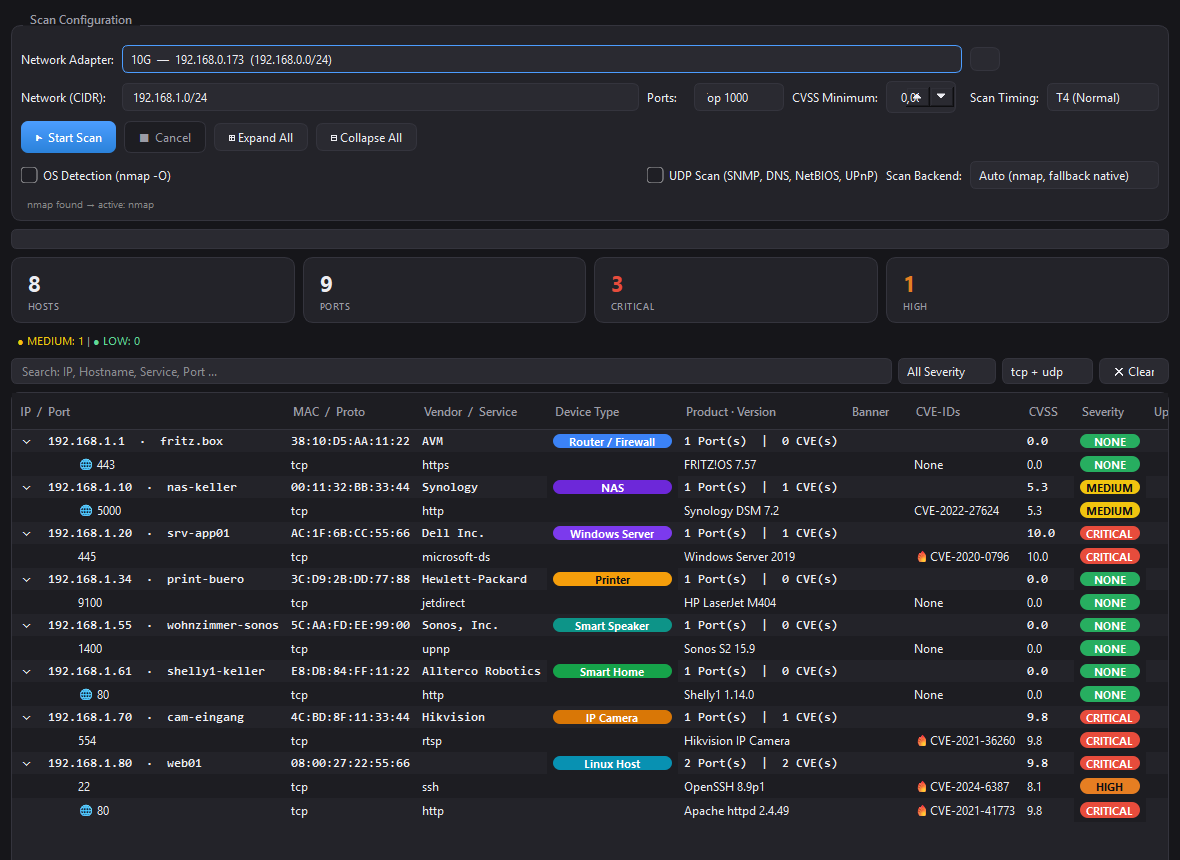Click the Network (CIDR) input field

click(x=380, y=98)
